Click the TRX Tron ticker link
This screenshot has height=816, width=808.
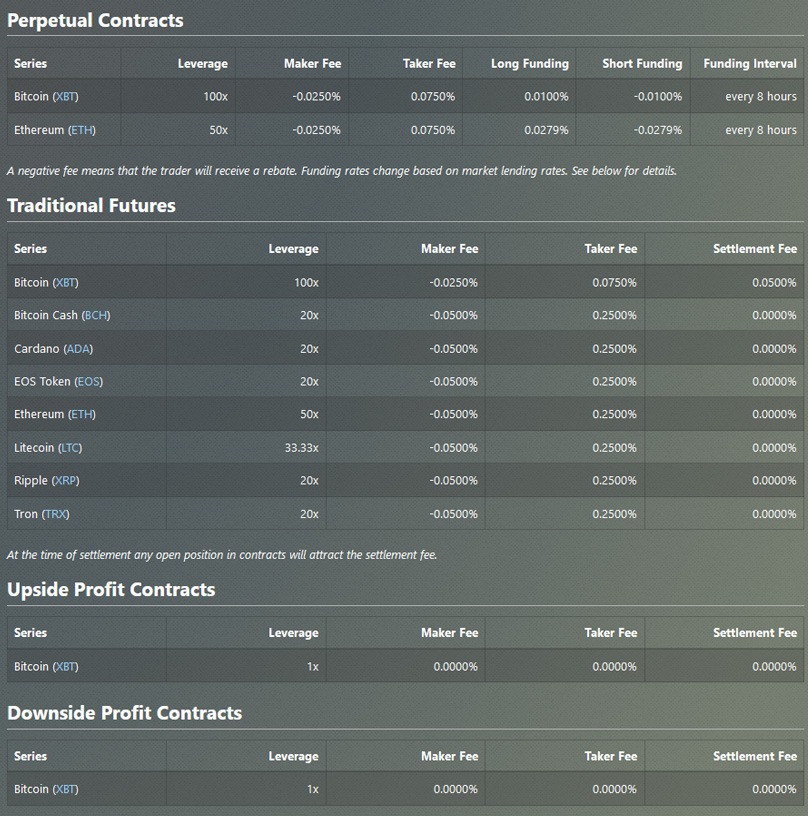click(56, 514)
